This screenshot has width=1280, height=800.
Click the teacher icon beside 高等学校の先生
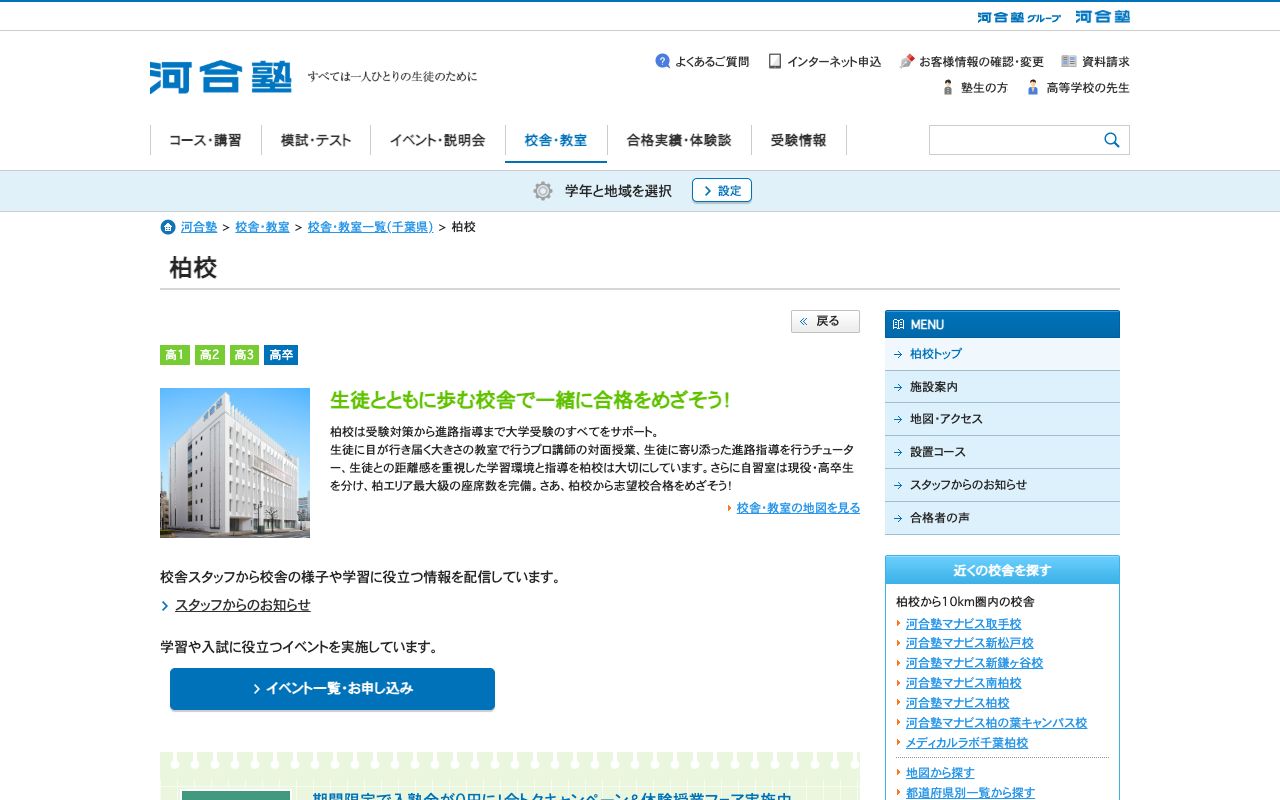tap(1033, 87)
